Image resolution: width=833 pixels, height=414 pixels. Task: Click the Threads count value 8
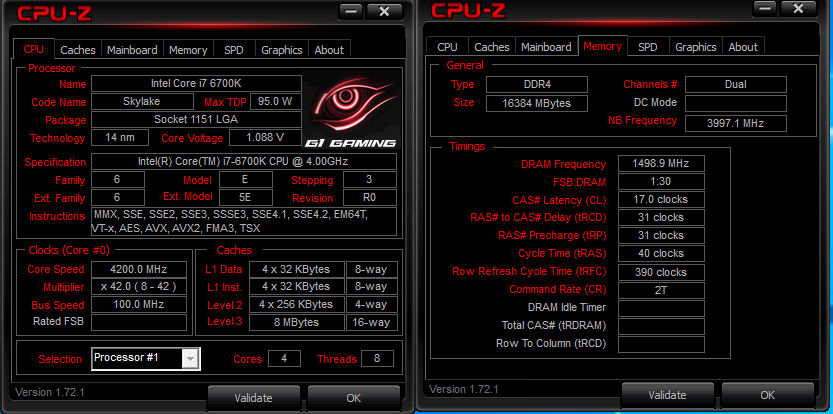[377, 358]
